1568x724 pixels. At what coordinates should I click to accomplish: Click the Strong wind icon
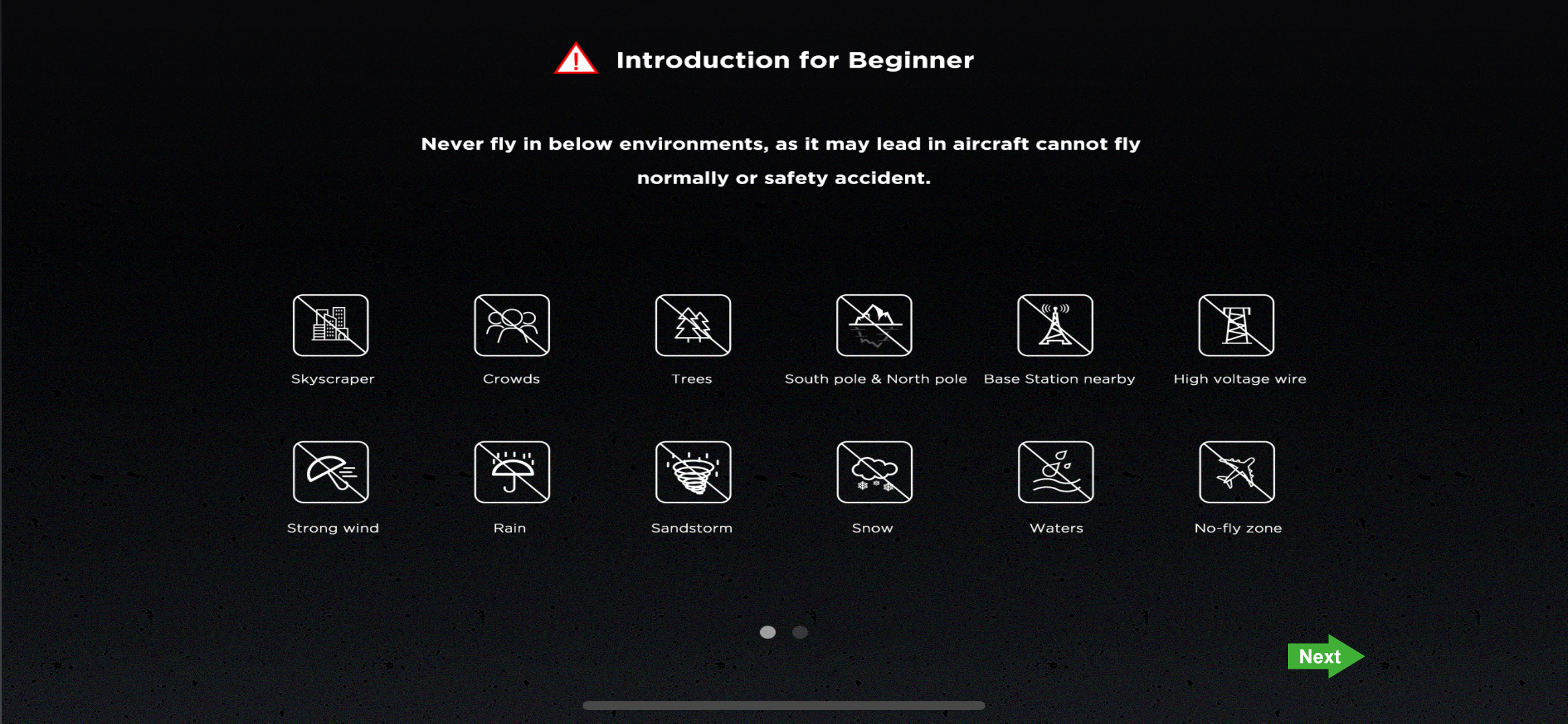tap(331, 472)
